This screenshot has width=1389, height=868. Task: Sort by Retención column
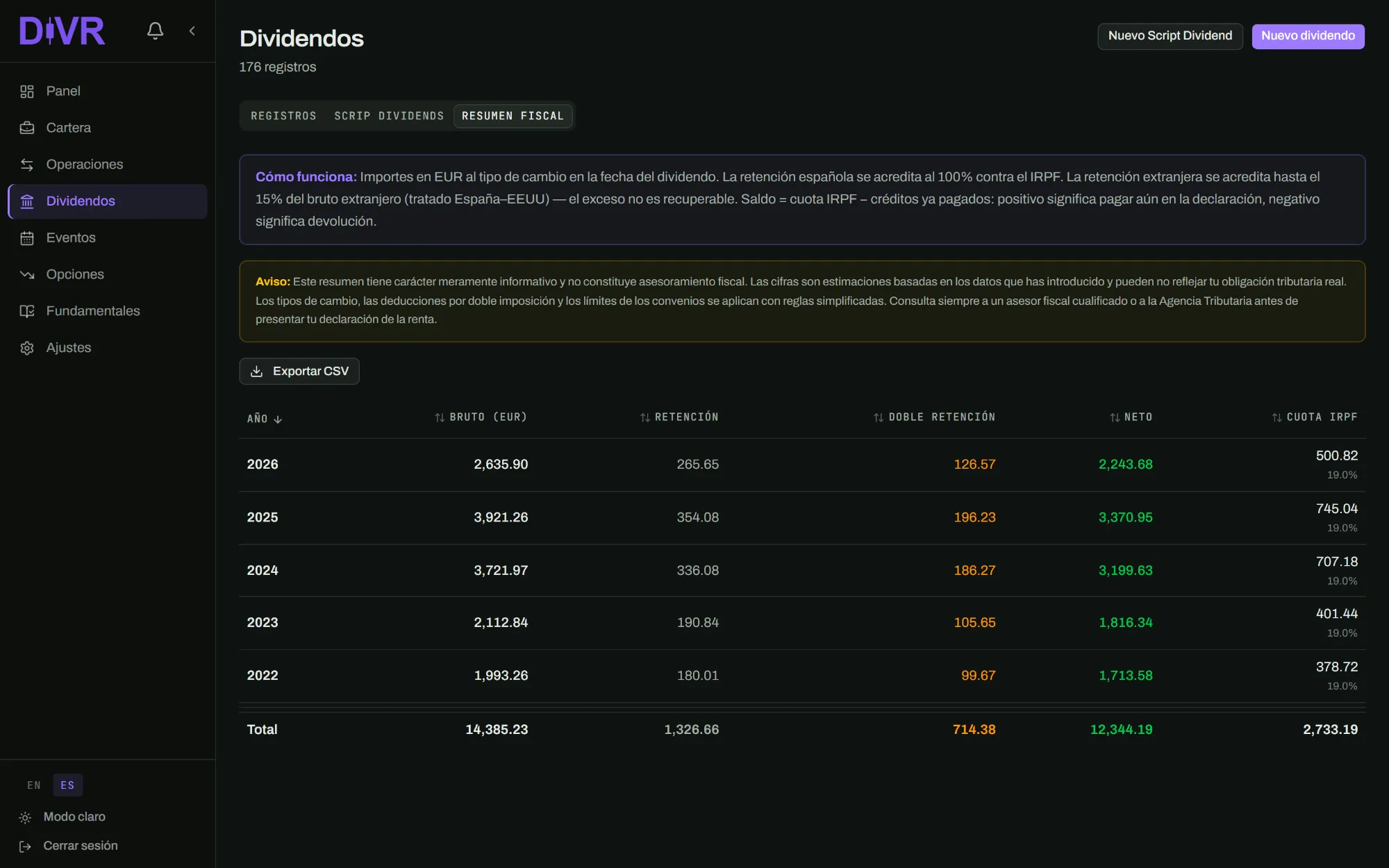pyautogui.click(x=679, y=417)
